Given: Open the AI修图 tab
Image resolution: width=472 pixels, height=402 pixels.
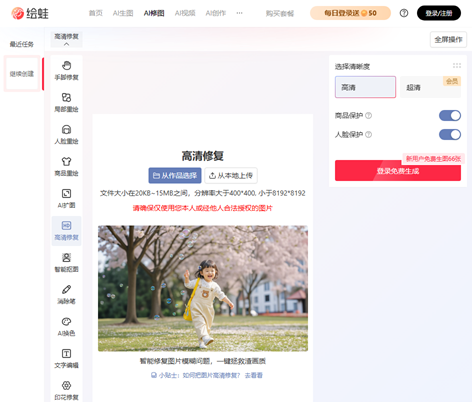Looking at the screenshot, I should click(x=154, y=13).
